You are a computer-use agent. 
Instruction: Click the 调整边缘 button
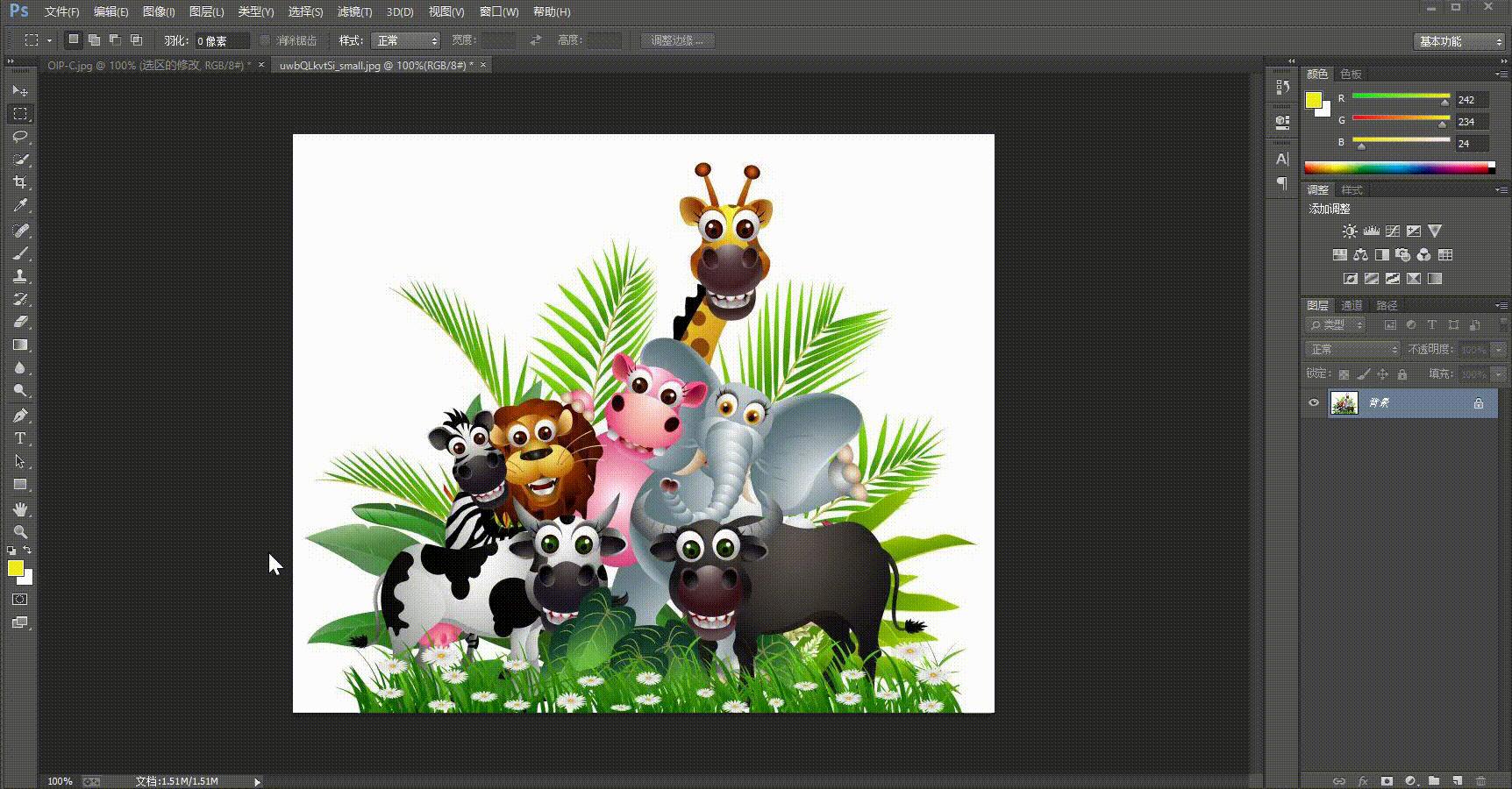[x=677, y=40]
